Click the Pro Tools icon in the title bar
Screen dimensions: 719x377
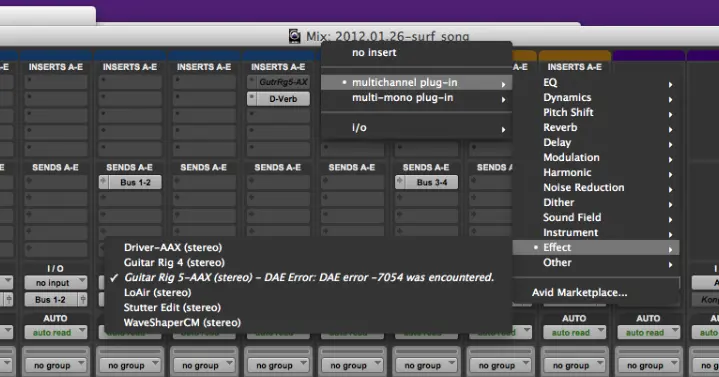[x=294, y=36]
